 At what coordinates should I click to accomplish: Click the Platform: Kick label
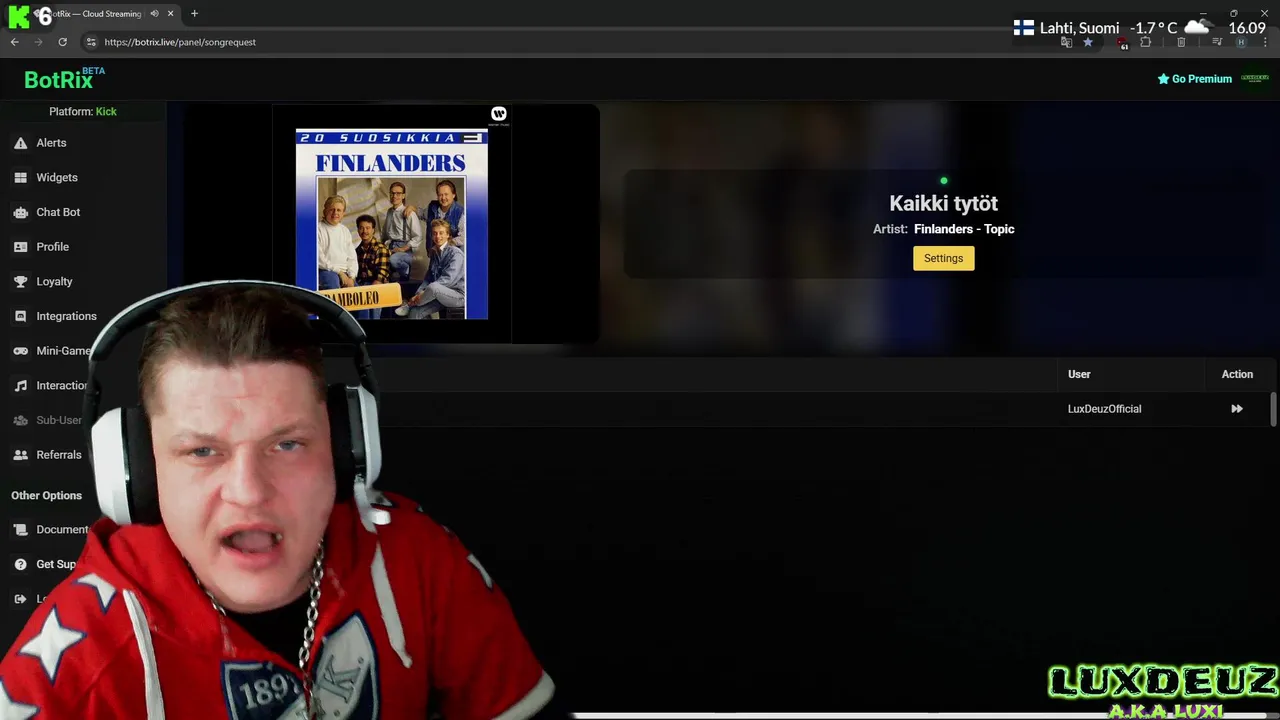83,111
